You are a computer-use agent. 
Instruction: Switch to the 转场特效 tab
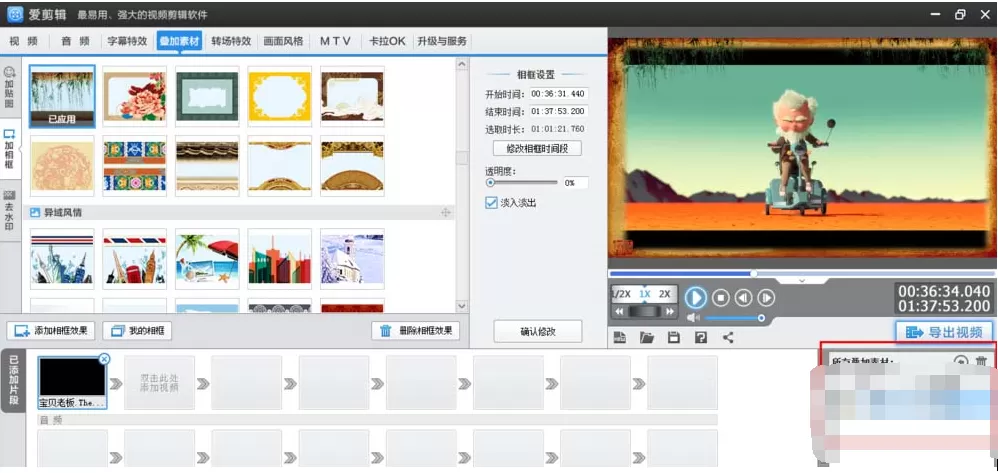pyautogui.click(x=232, y=41)
